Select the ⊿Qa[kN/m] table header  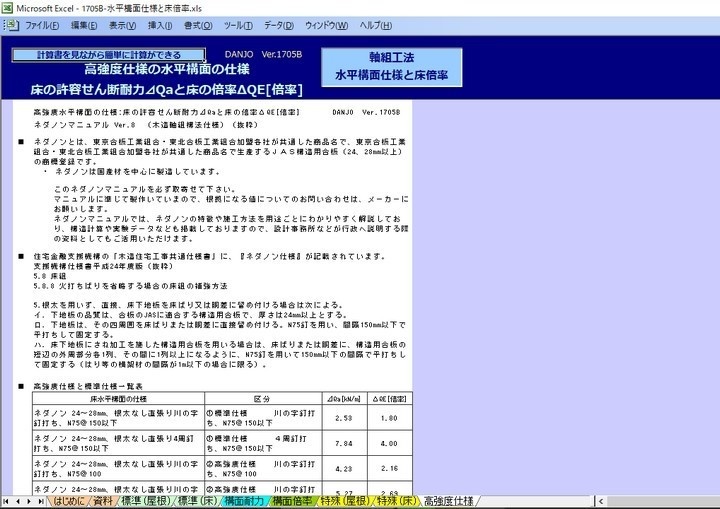pyautogui.click(x=344, y=399)
